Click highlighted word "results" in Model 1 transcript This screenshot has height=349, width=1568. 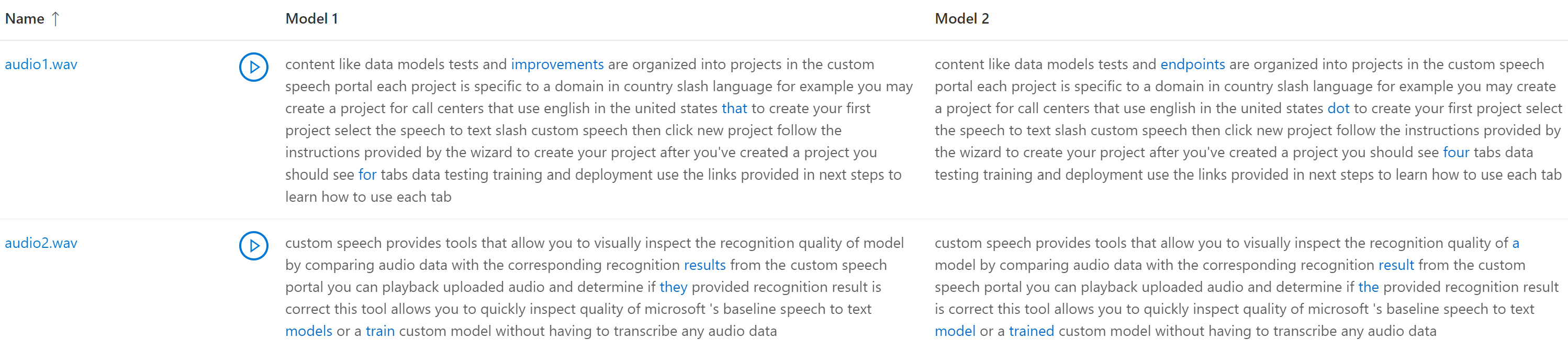(704, 265)
